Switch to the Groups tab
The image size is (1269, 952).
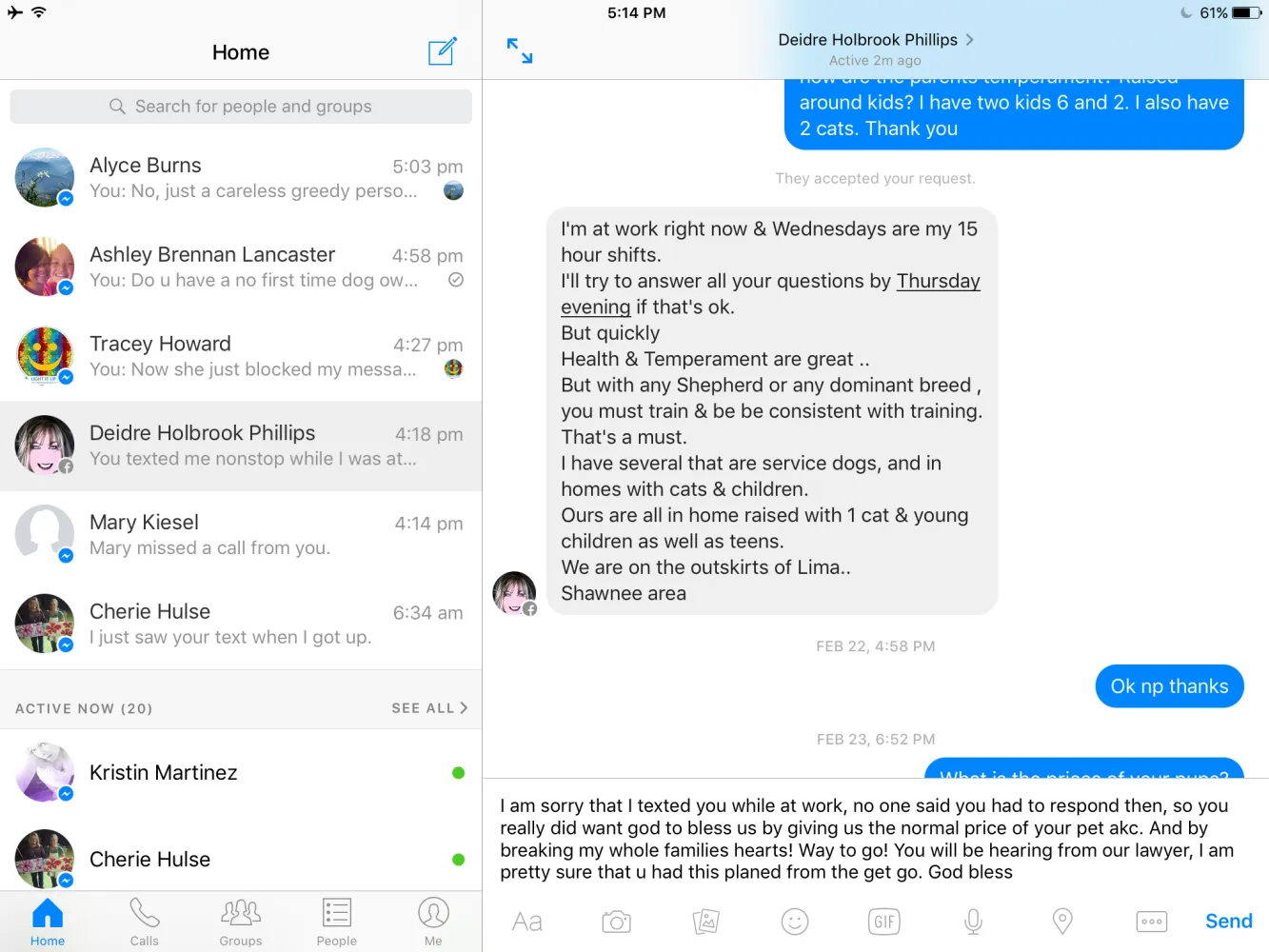pyautogui.click(x=241, y=922)
